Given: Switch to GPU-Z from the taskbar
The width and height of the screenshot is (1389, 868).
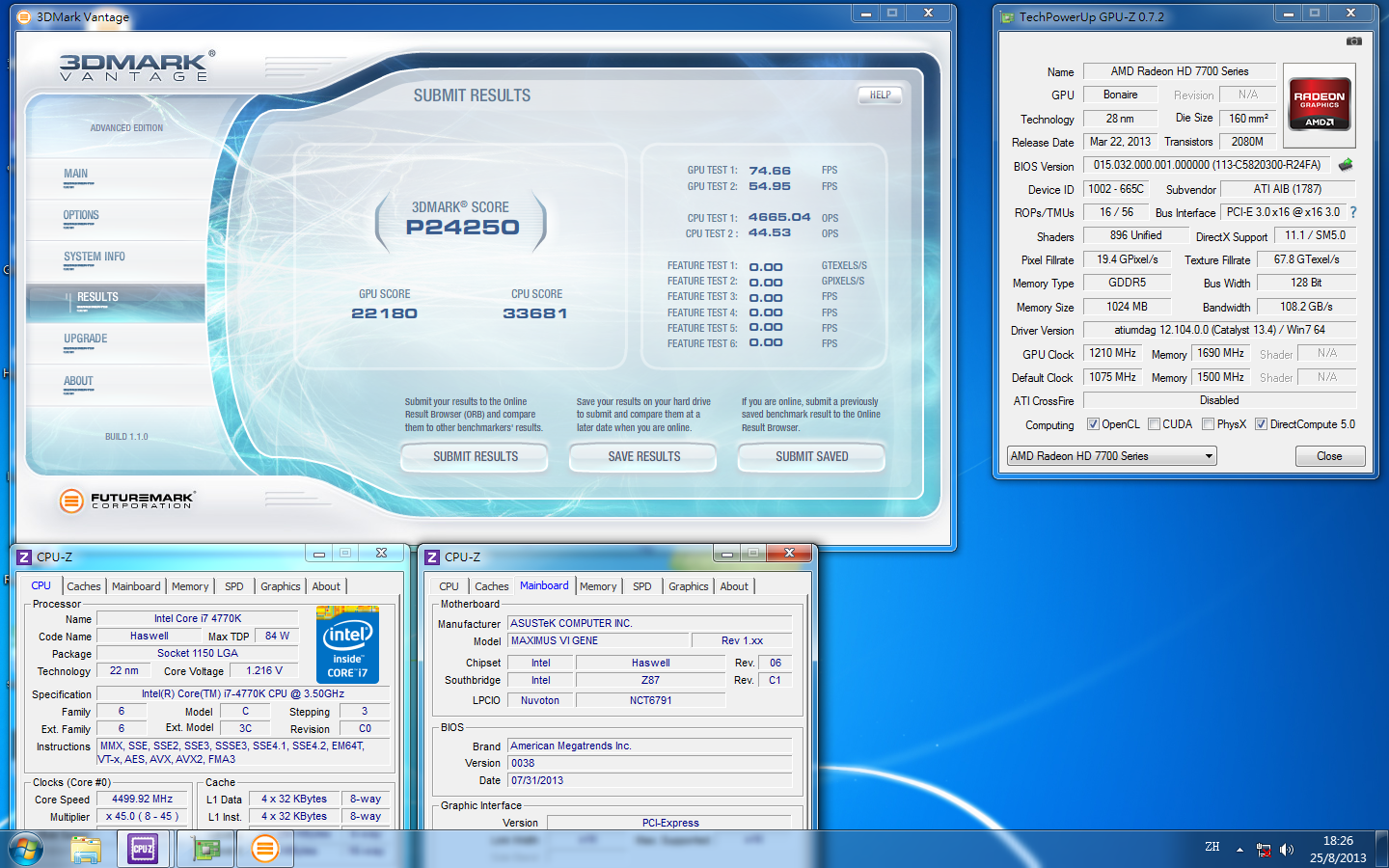Looking at the screenshot, I should click(x=206, y=849).
